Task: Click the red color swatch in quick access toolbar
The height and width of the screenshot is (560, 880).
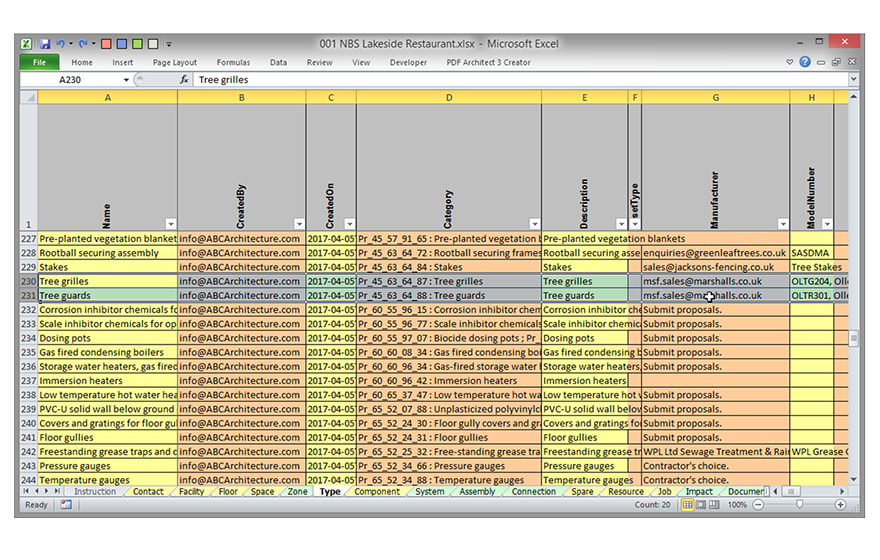Action: (106, 44)
